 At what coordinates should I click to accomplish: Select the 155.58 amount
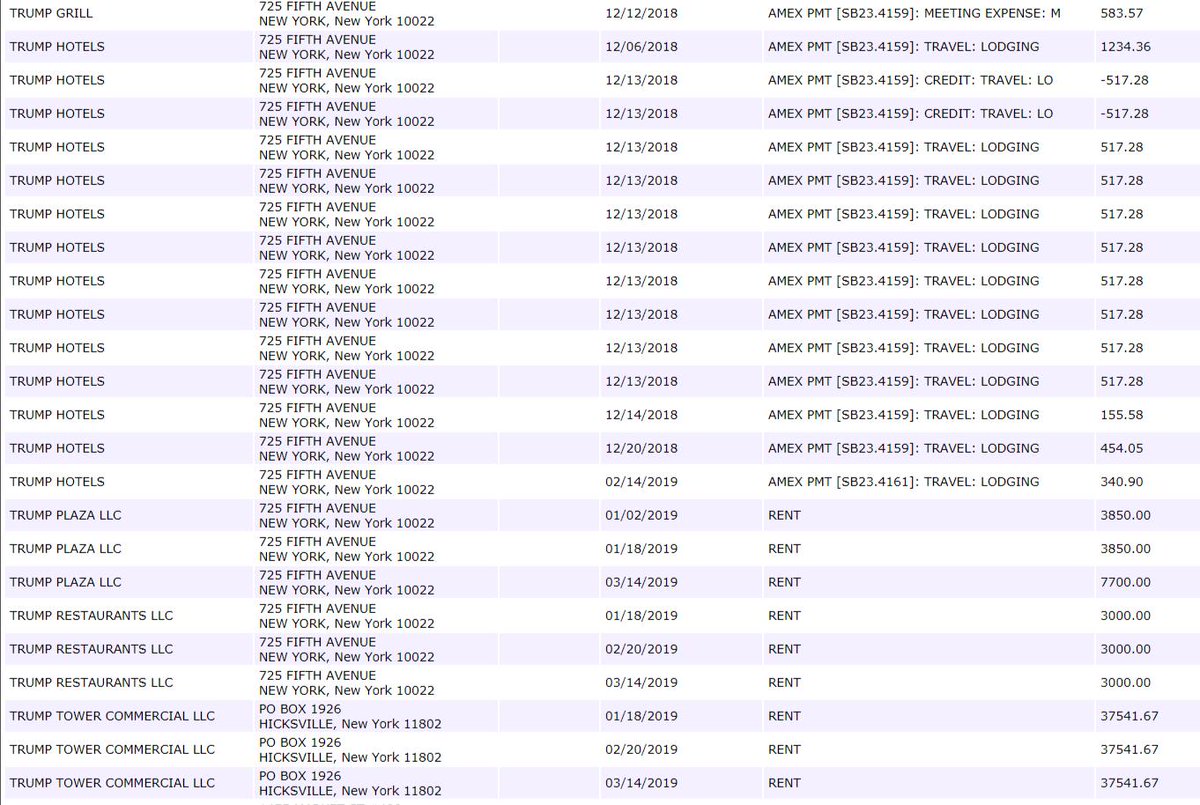point(1121,415)
